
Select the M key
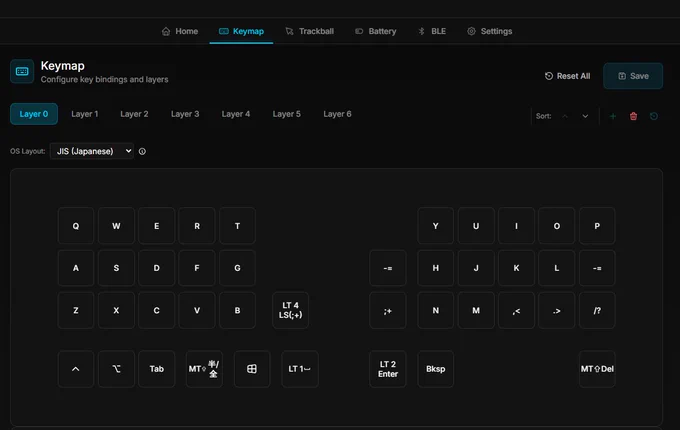[x=476, y=310]
